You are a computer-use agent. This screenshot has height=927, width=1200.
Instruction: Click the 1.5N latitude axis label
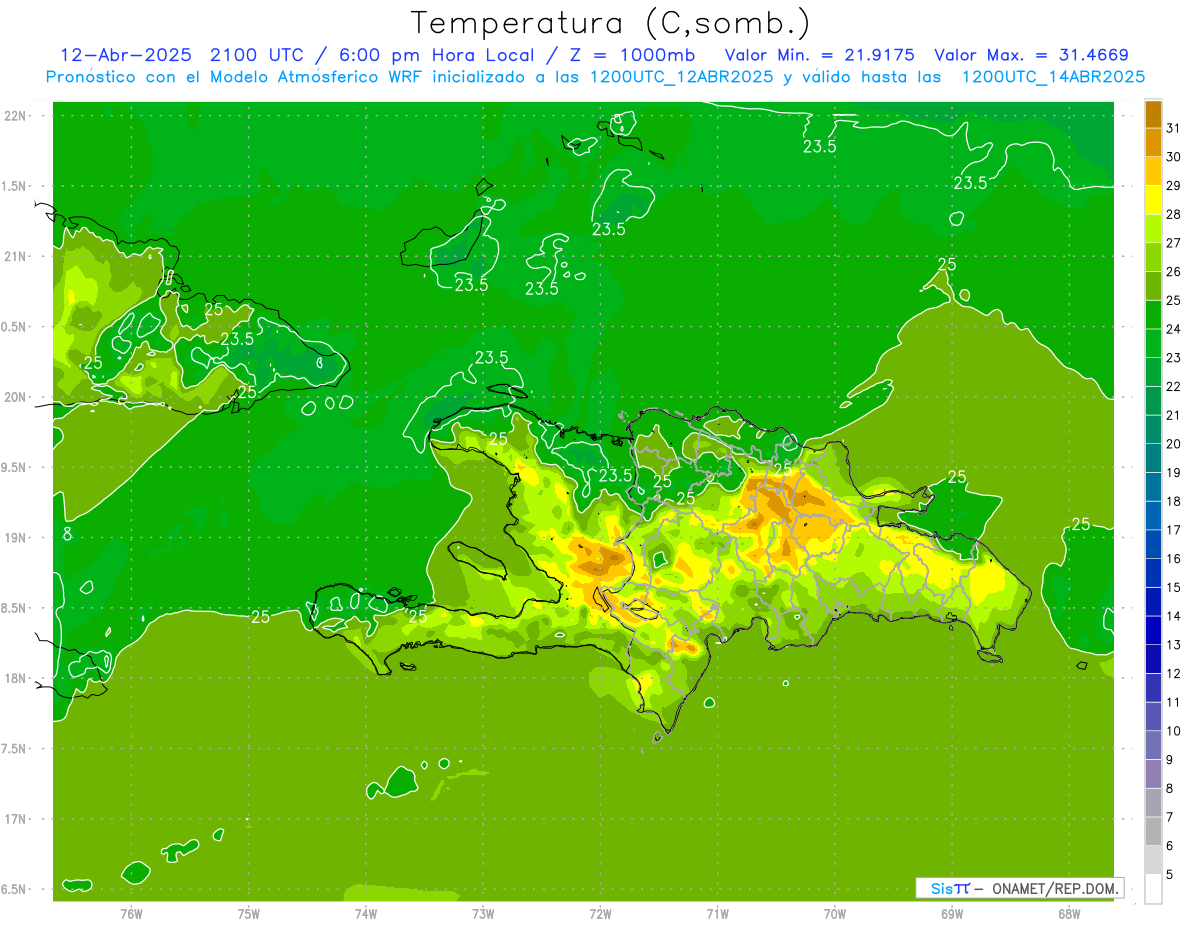(15, 186)
